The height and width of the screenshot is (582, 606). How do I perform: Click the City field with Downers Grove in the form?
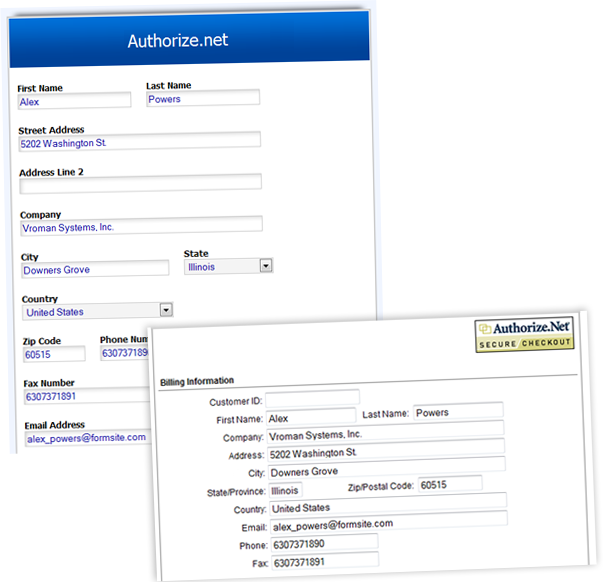95,269
